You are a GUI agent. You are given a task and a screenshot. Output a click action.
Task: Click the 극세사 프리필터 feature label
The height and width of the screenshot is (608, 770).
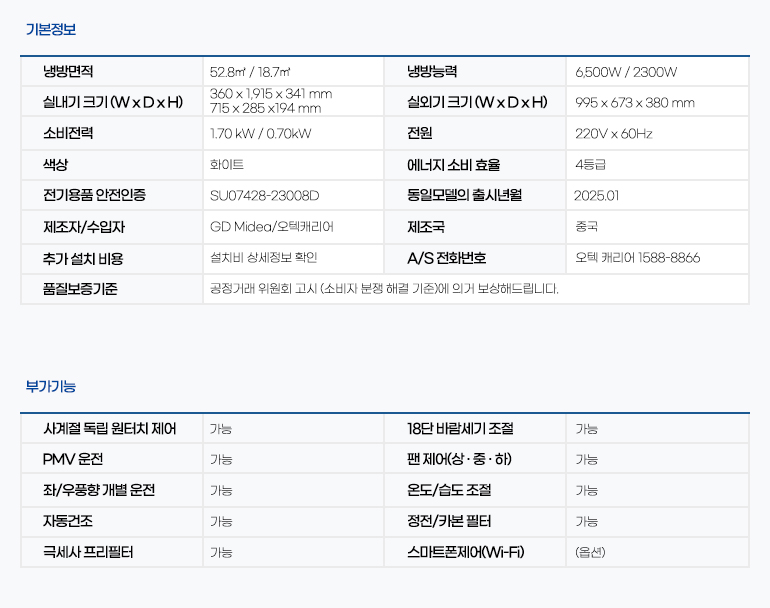(x=88, y=552)
